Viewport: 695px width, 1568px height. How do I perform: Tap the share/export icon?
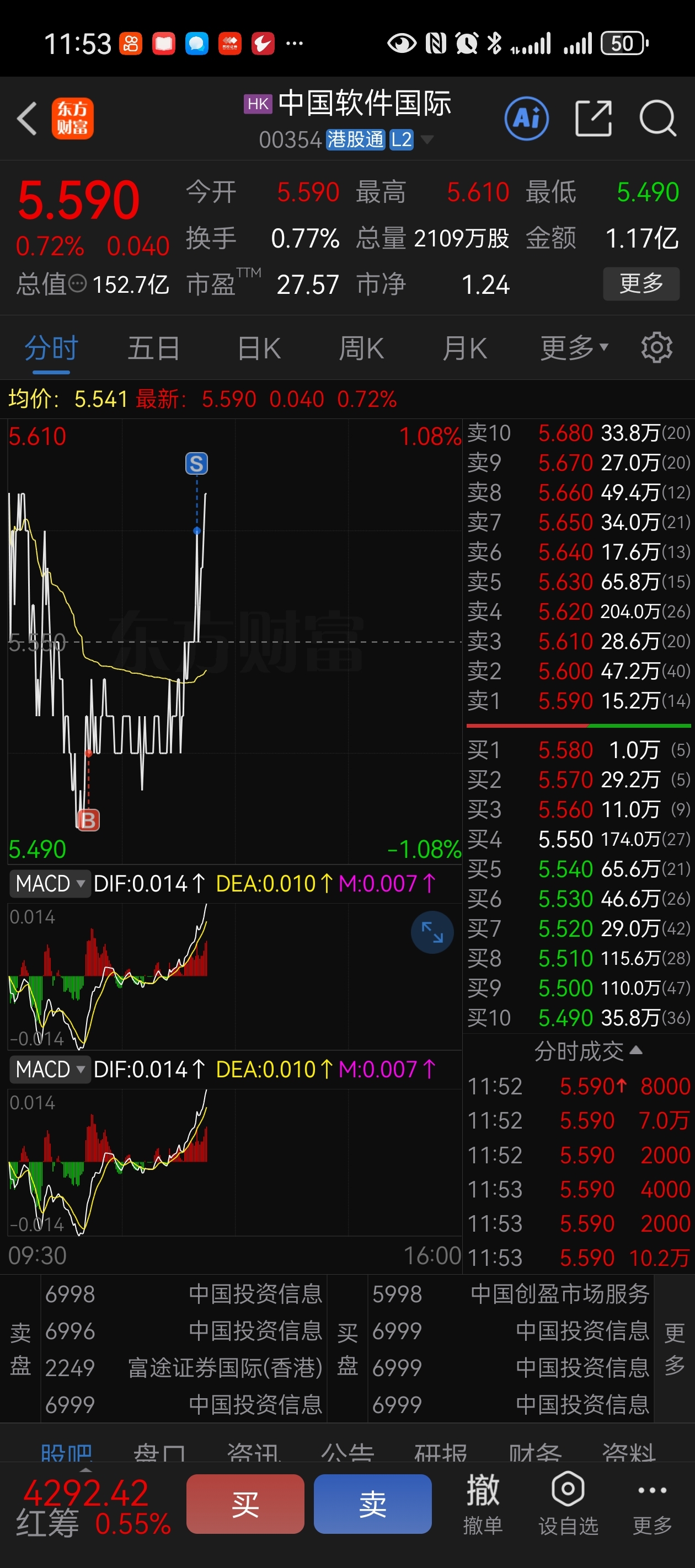594,118
